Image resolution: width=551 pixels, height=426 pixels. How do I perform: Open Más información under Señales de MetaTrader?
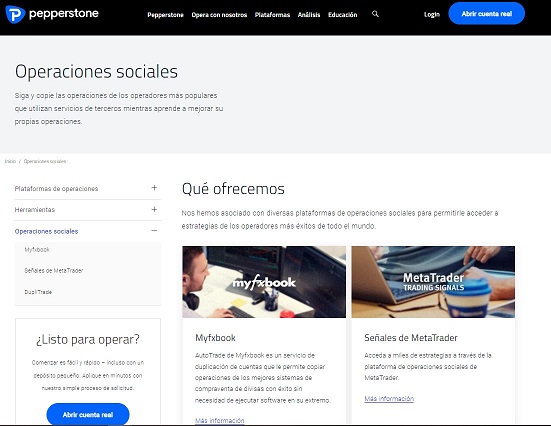389,399
